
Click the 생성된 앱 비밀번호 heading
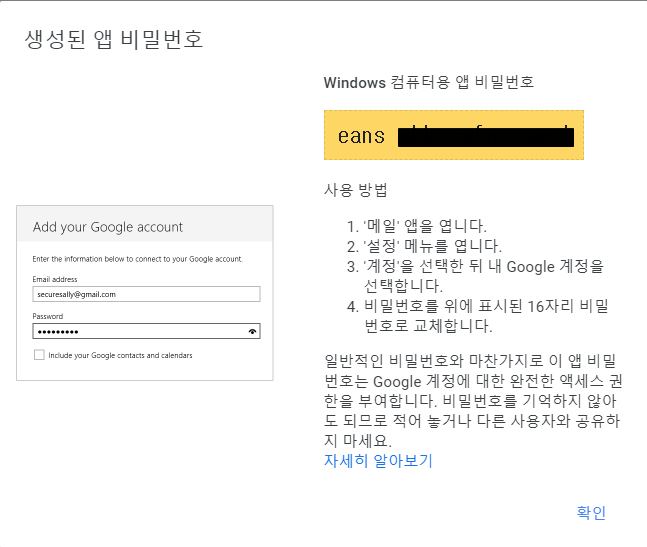114,40
